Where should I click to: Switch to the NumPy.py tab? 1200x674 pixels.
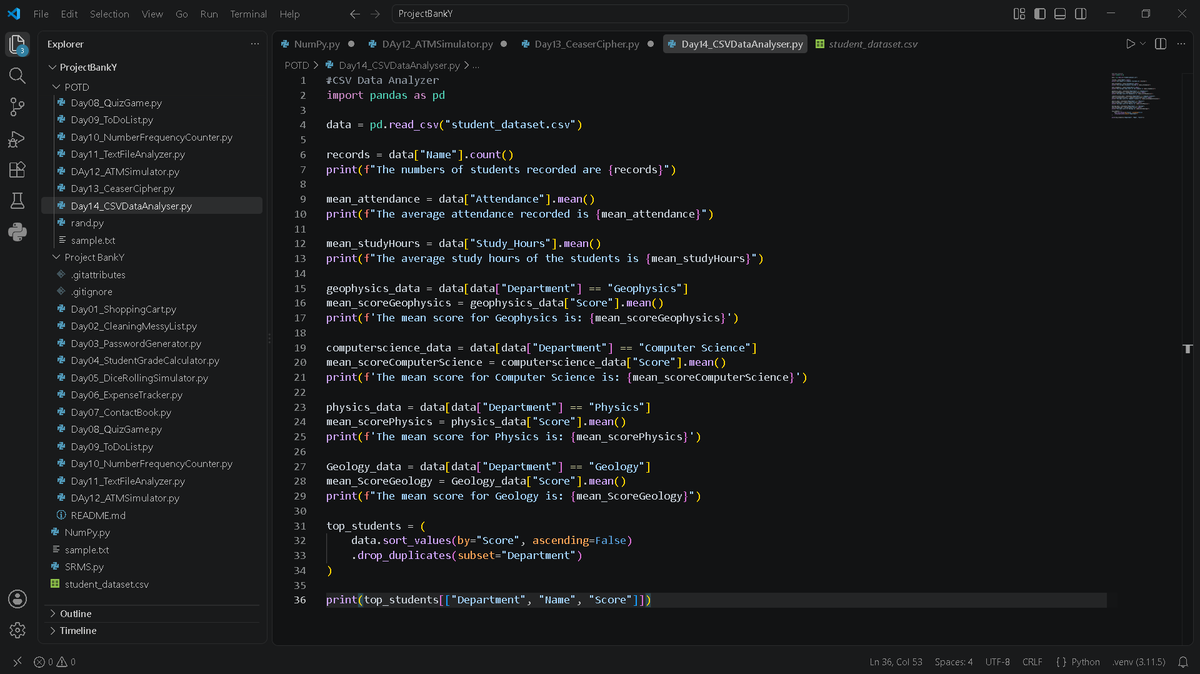(x=316, y=44)
